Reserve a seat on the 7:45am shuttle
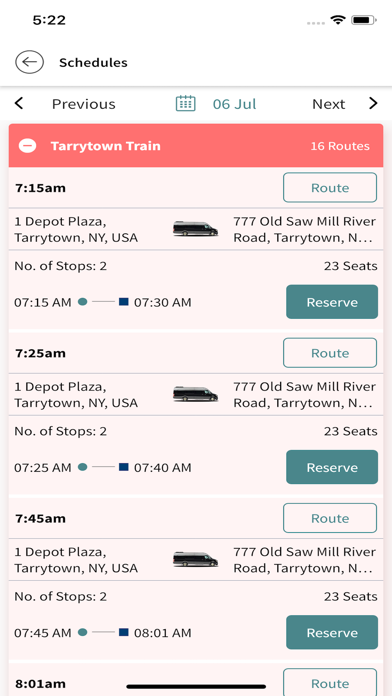392x696 pixels. click(x=332, y=632)
